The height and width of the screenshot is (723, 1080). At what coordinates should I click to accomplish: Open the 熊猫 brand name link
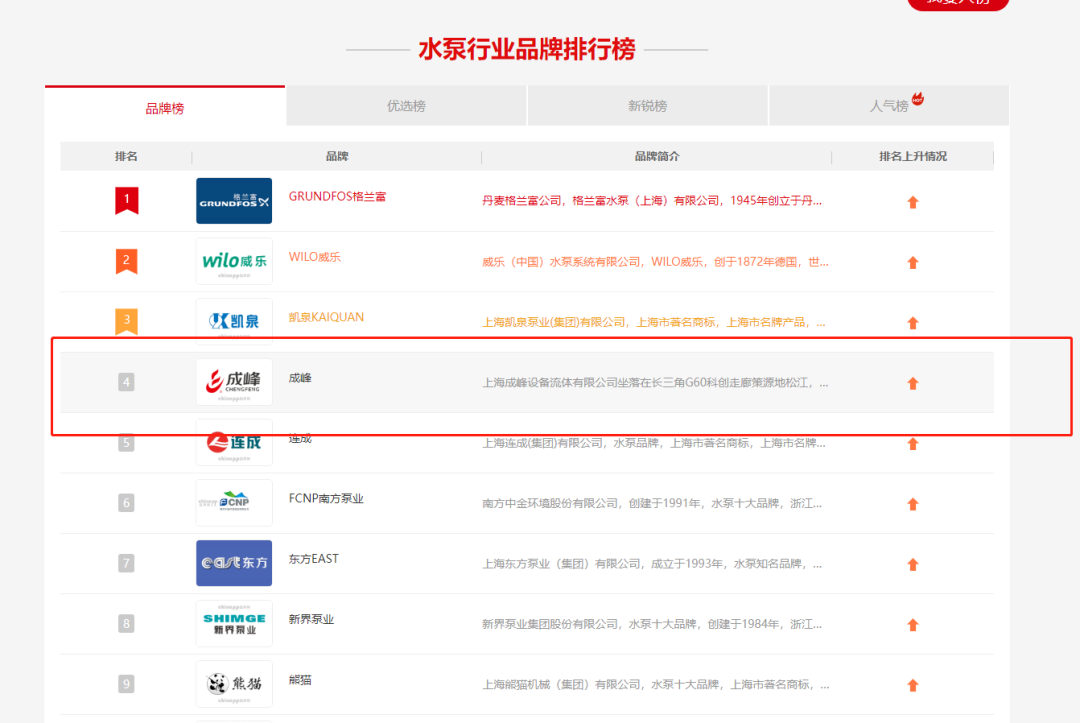[300, 680]
